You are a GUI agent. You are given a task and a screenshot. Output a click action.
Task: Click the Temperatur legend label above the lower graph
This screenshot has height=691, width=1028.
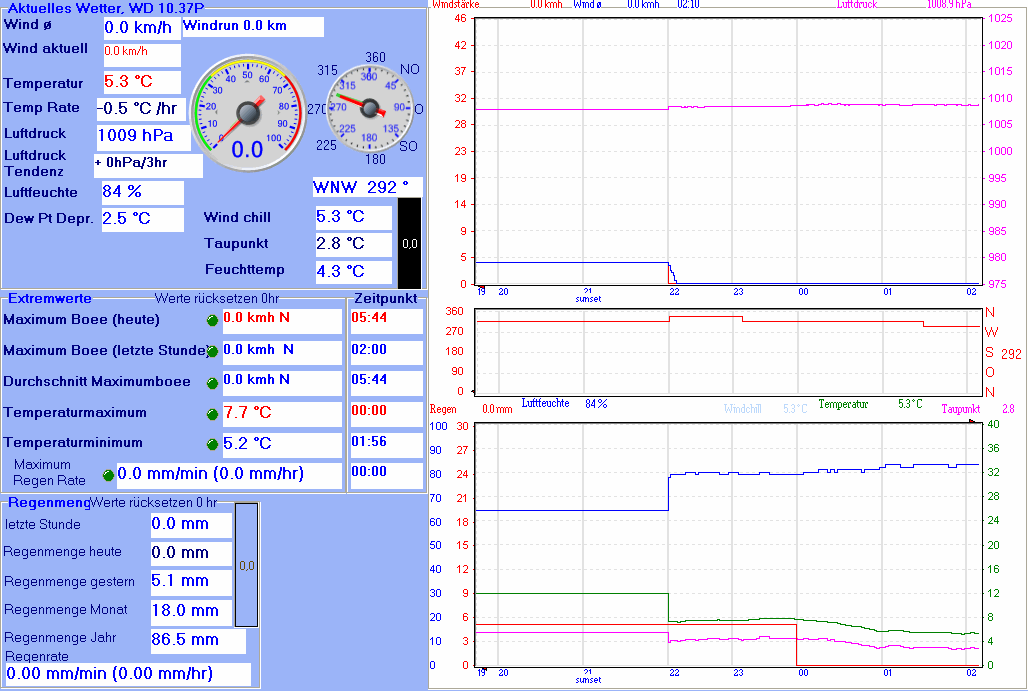tap(843, 404)
